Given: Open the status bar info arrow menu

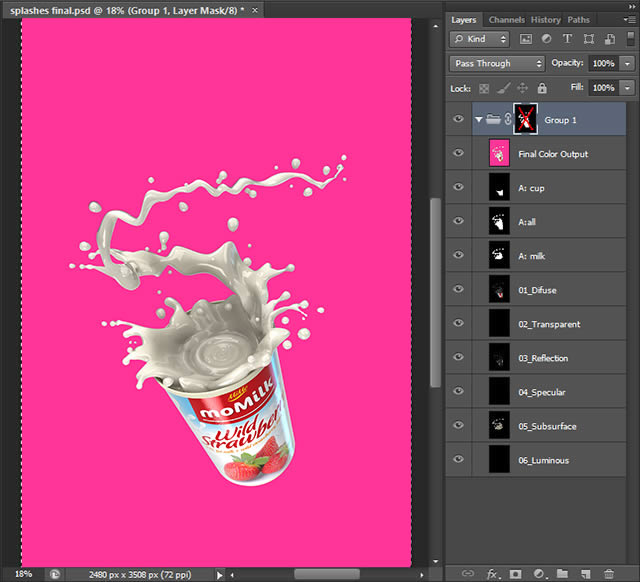Looking at the screenshot, I should point(220,575).
